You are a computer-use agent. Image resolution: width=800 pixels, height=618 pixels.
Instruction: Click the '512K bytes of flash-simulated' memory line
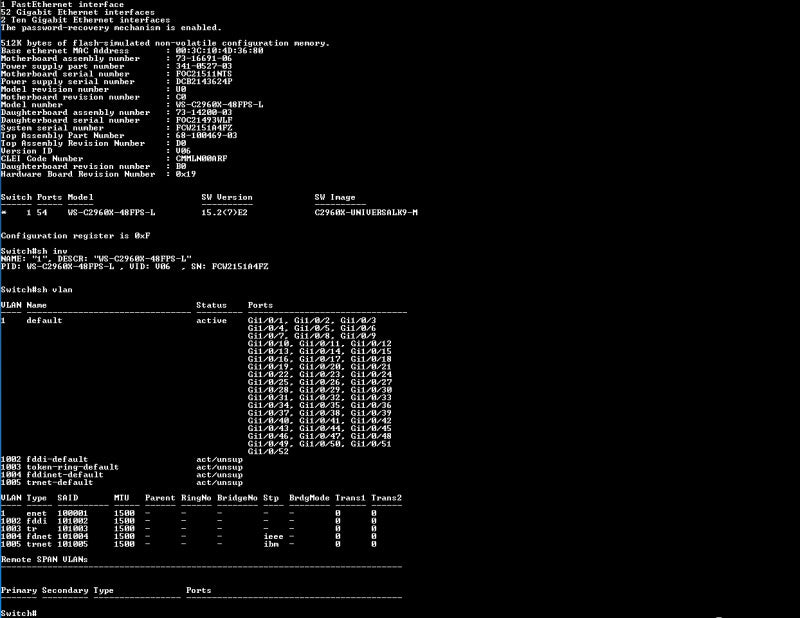165,43
